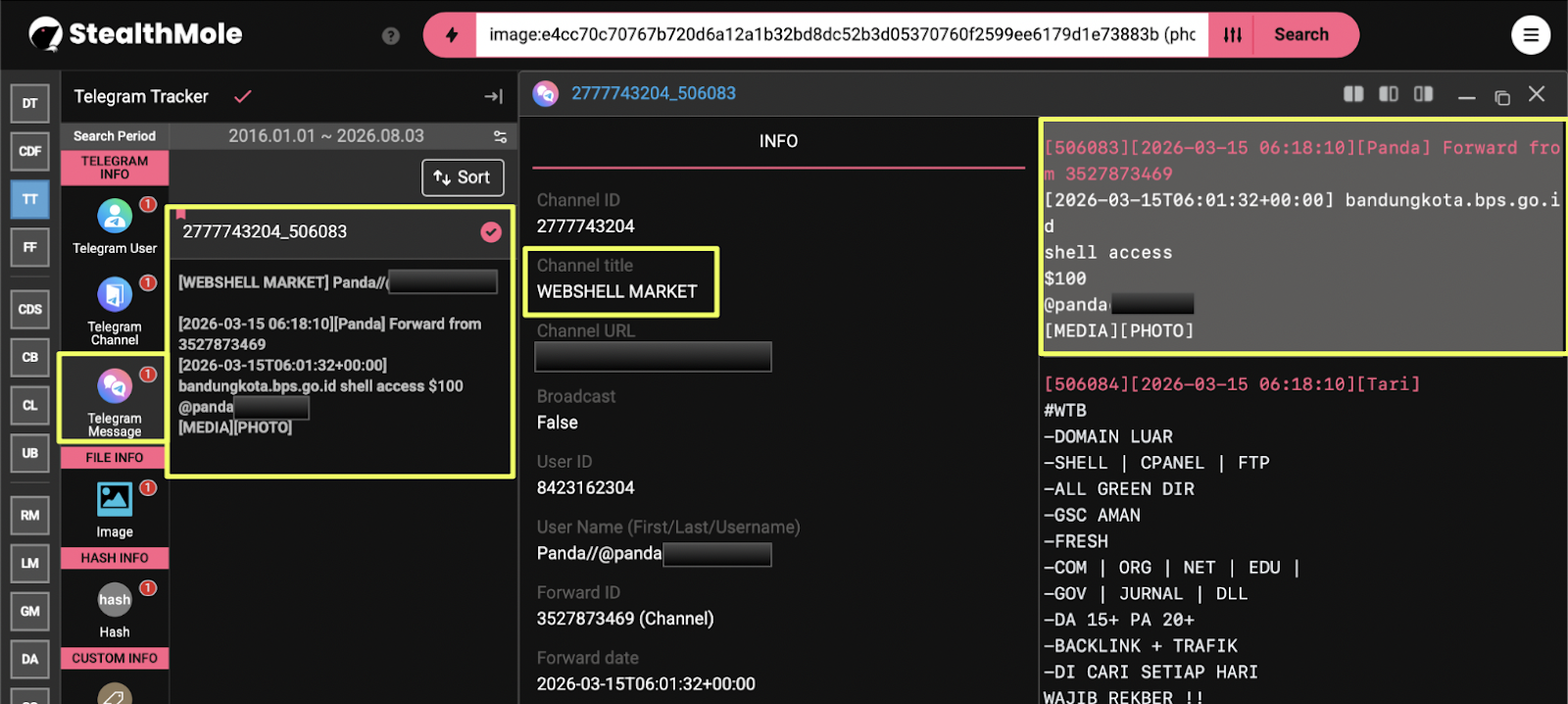This screenshot has height=704, width=1568.
Task: Click the bookmark flag on result card
Action: click(180, 213)
